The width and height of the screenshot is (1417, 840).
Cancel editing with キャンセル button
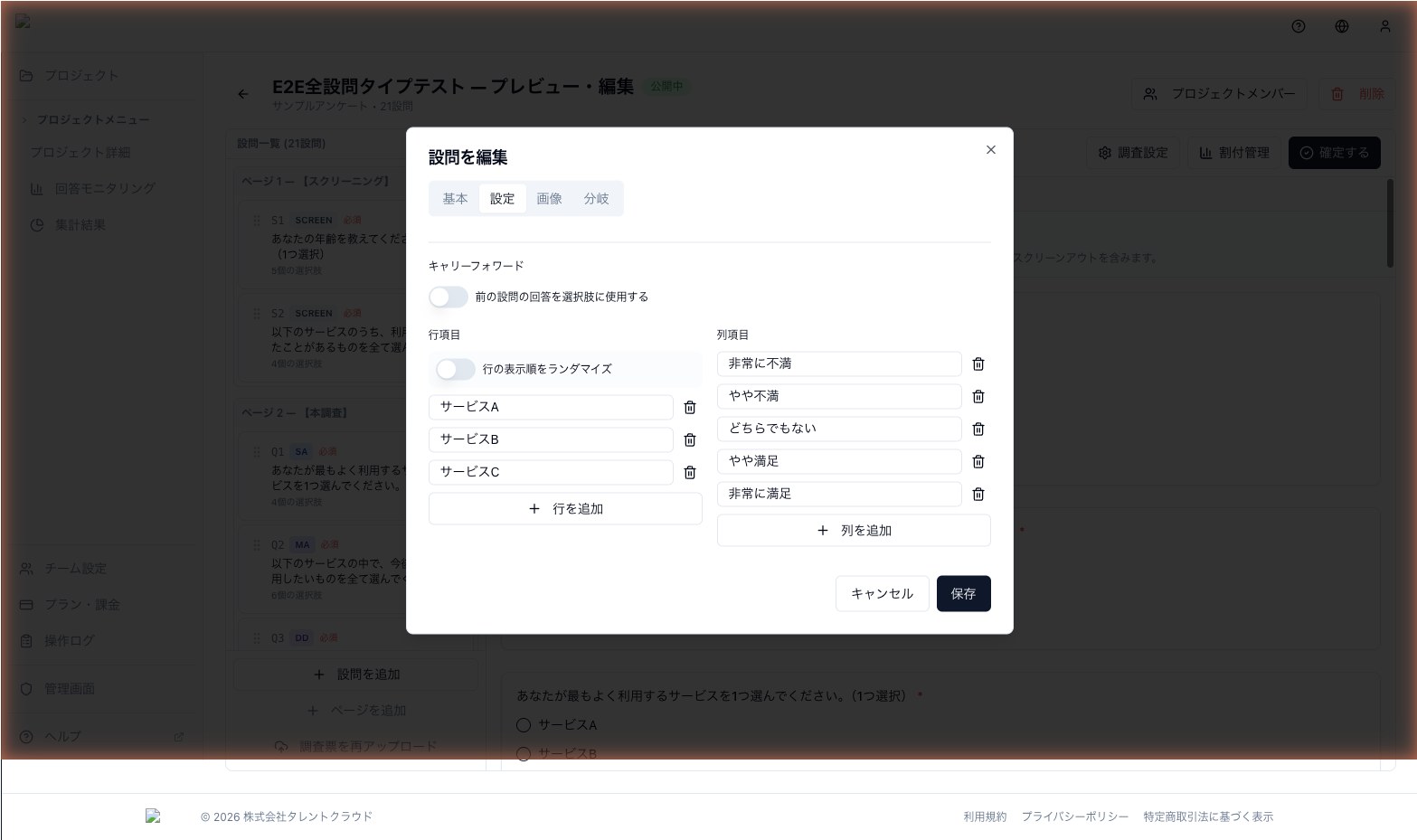pyautogui.click(x=882, y=594)
